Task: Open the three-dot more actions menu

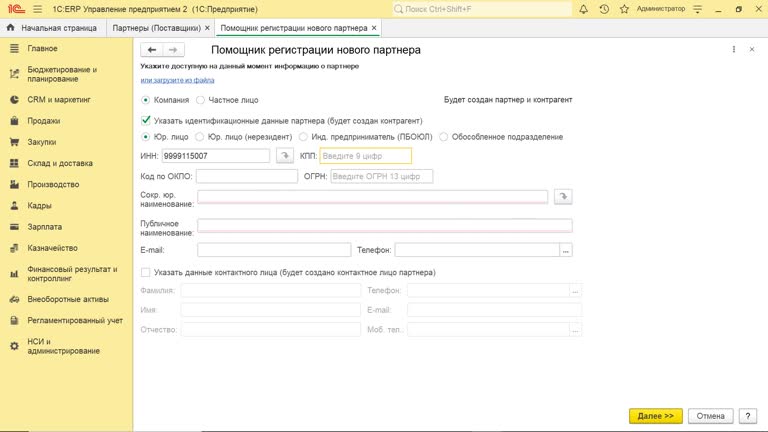Action: [x=735, y=49]
